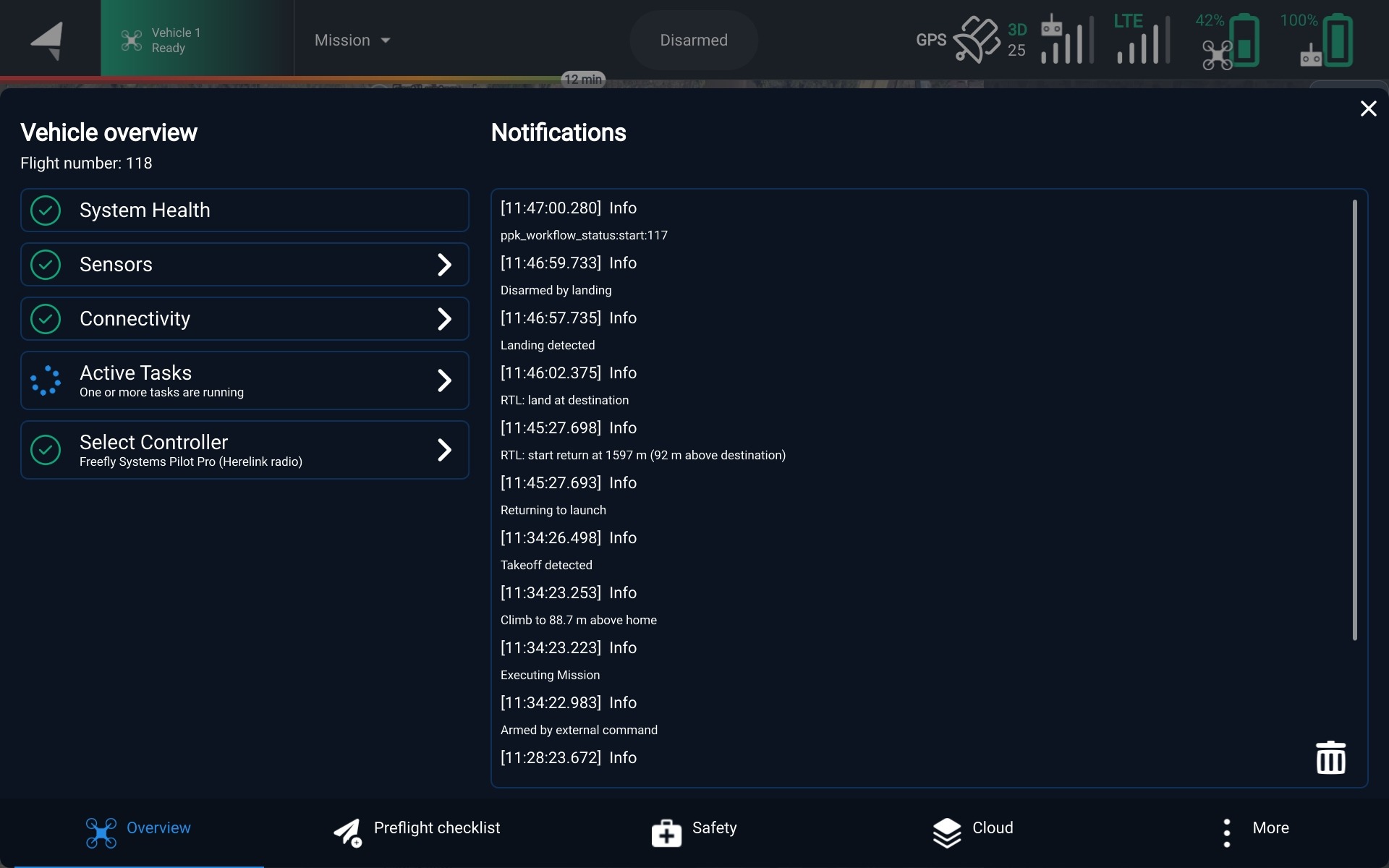Image resolution: width=1389 pixels, height=868 pixels.
Task: Click the GPS satellite status icon
Action: [976, 40]
